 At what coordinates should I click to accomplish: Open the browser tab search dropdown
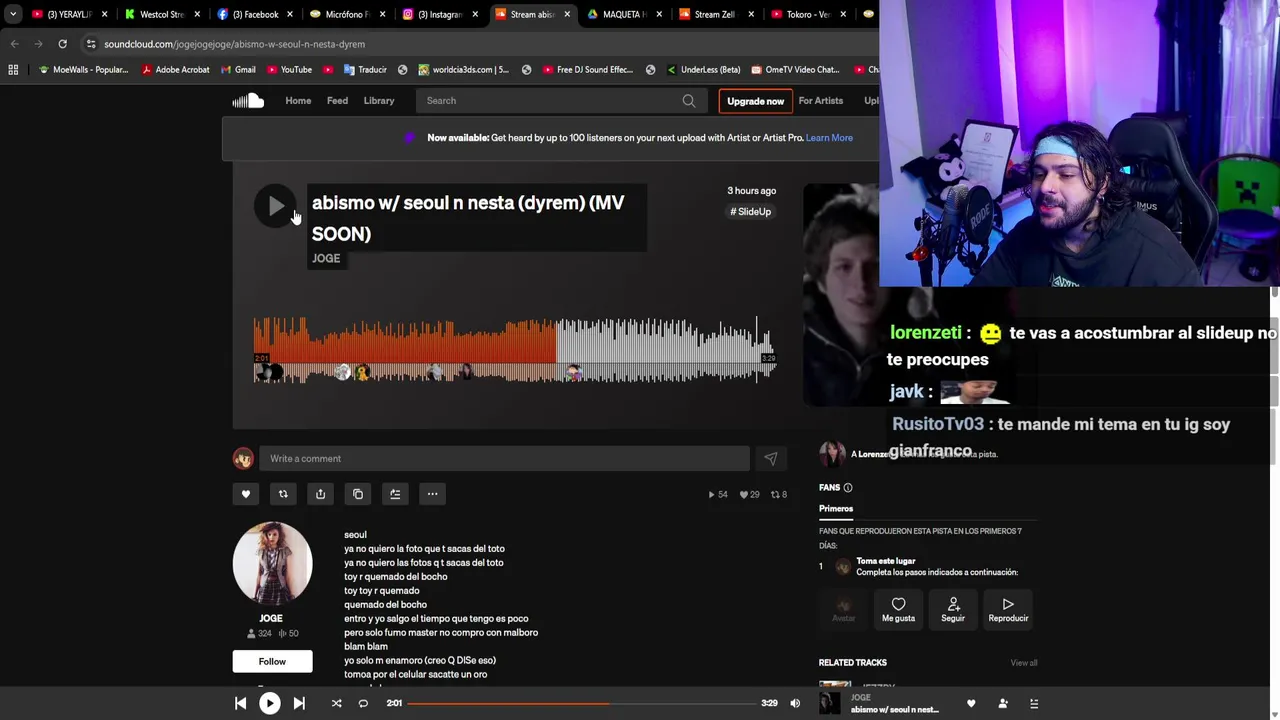tap(12, 14)
